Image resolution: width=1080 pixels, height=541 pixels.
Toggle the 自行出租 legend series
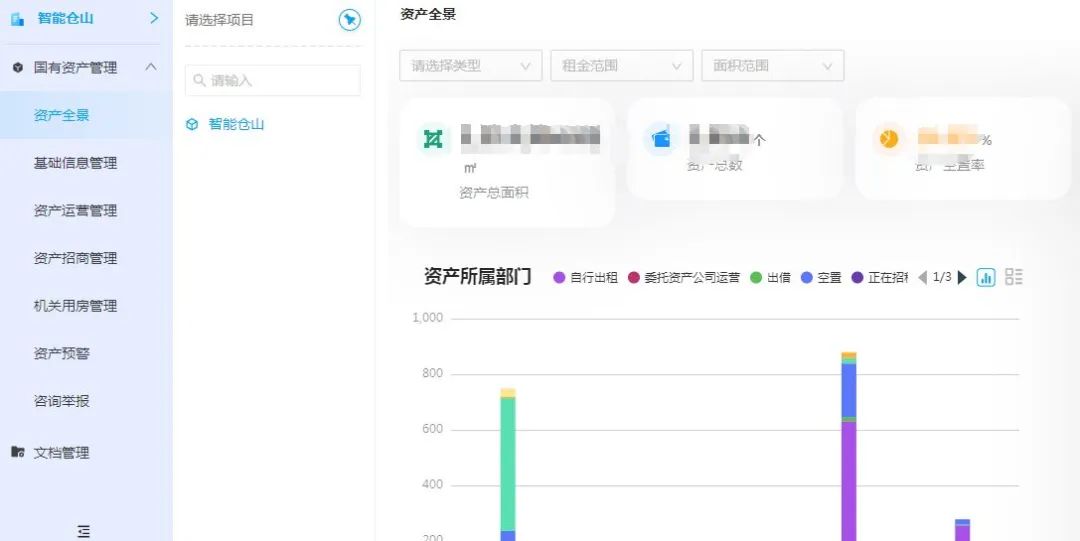pyautogui.click(x=585, y=278)
